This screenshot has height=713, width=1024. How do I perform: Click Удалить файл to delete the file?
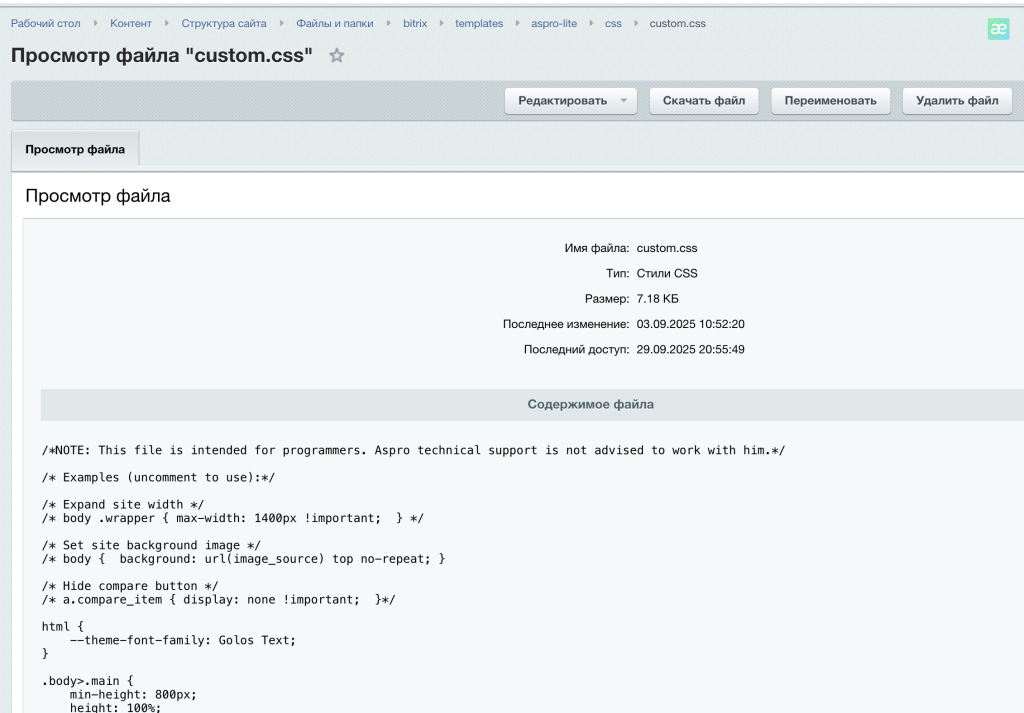[956, 100]
